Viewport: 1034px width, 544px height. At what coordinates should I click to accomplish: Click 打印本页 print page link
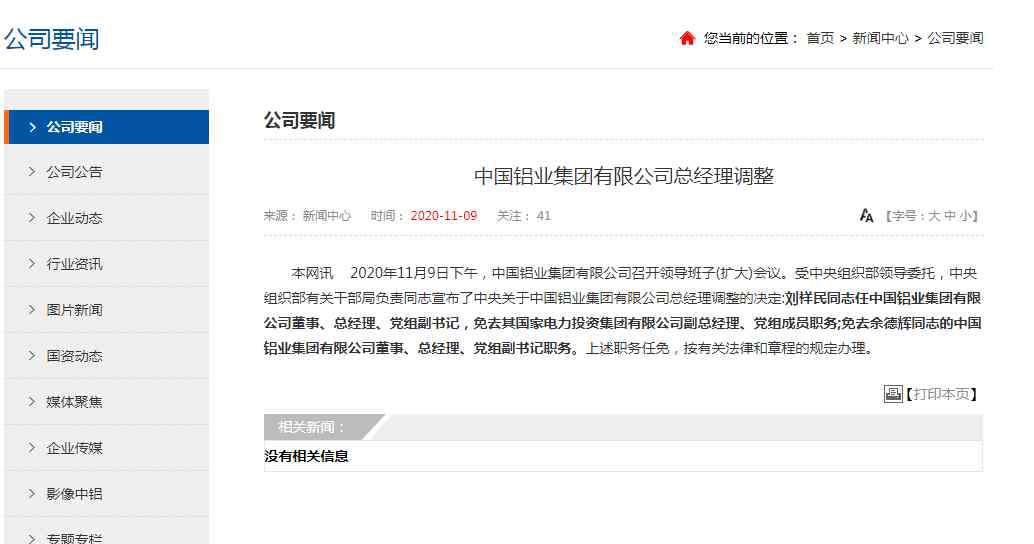click(942, 394)
